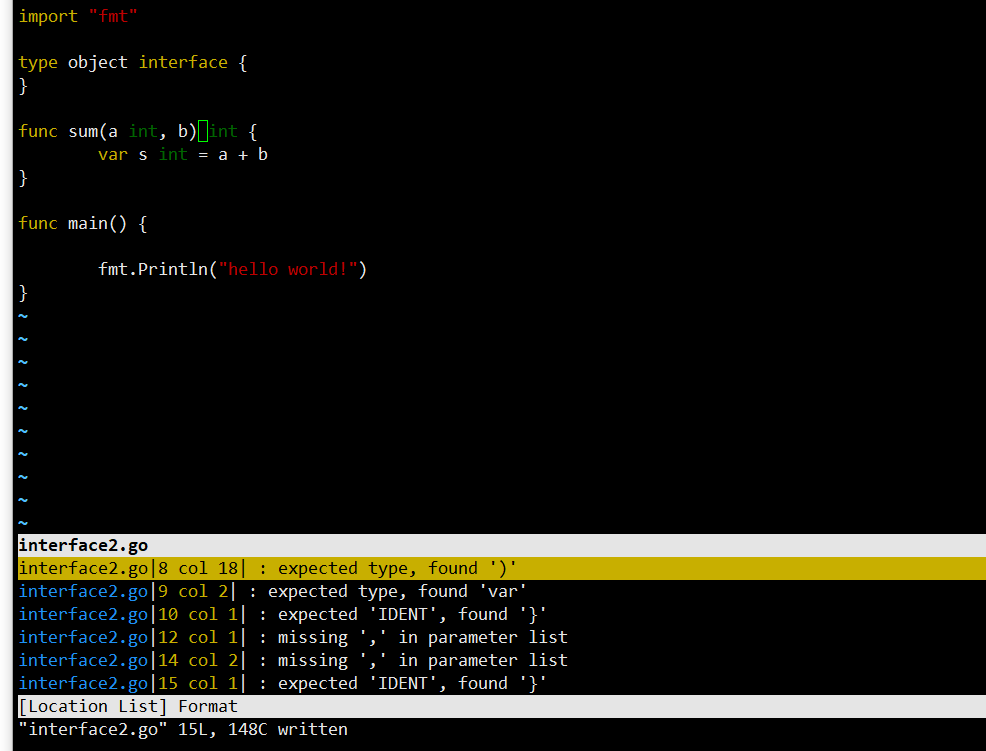The height and width of the screenshot is (751, 986).
Task: Place cursor on import "fmt" line
Action: 78,16
